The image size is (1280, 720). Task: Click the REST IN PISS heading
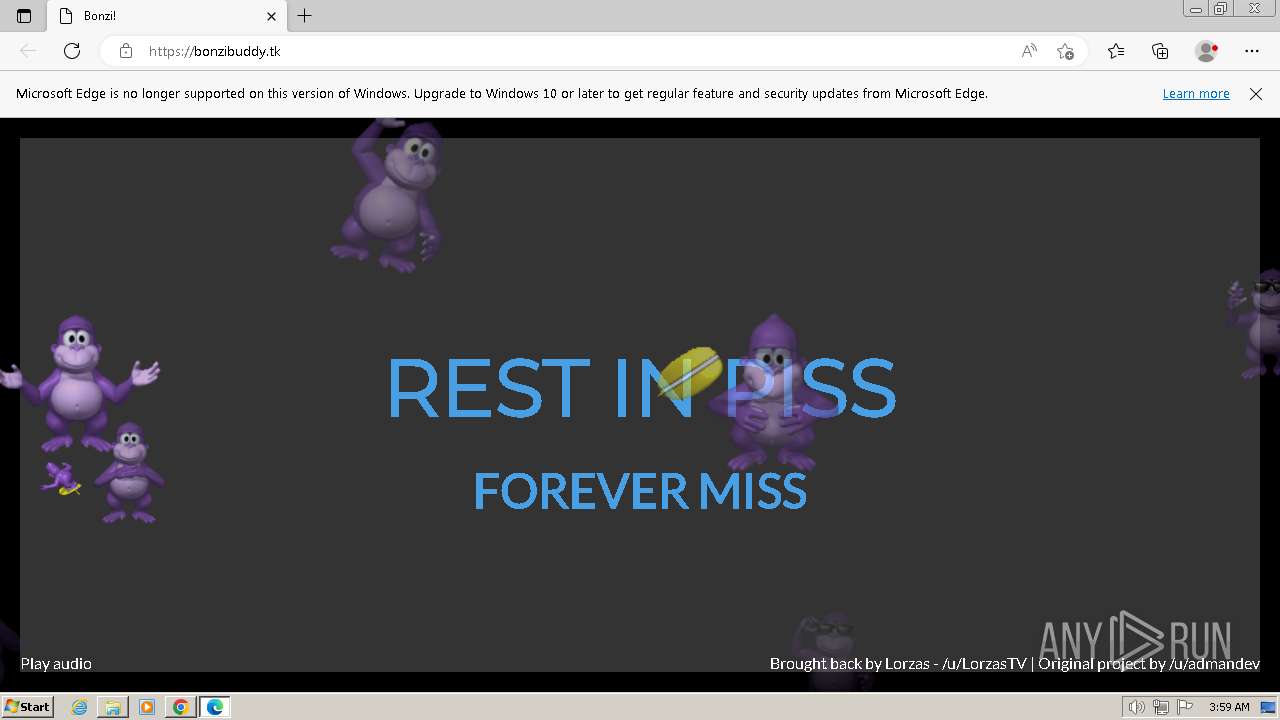tap(640, 388)
